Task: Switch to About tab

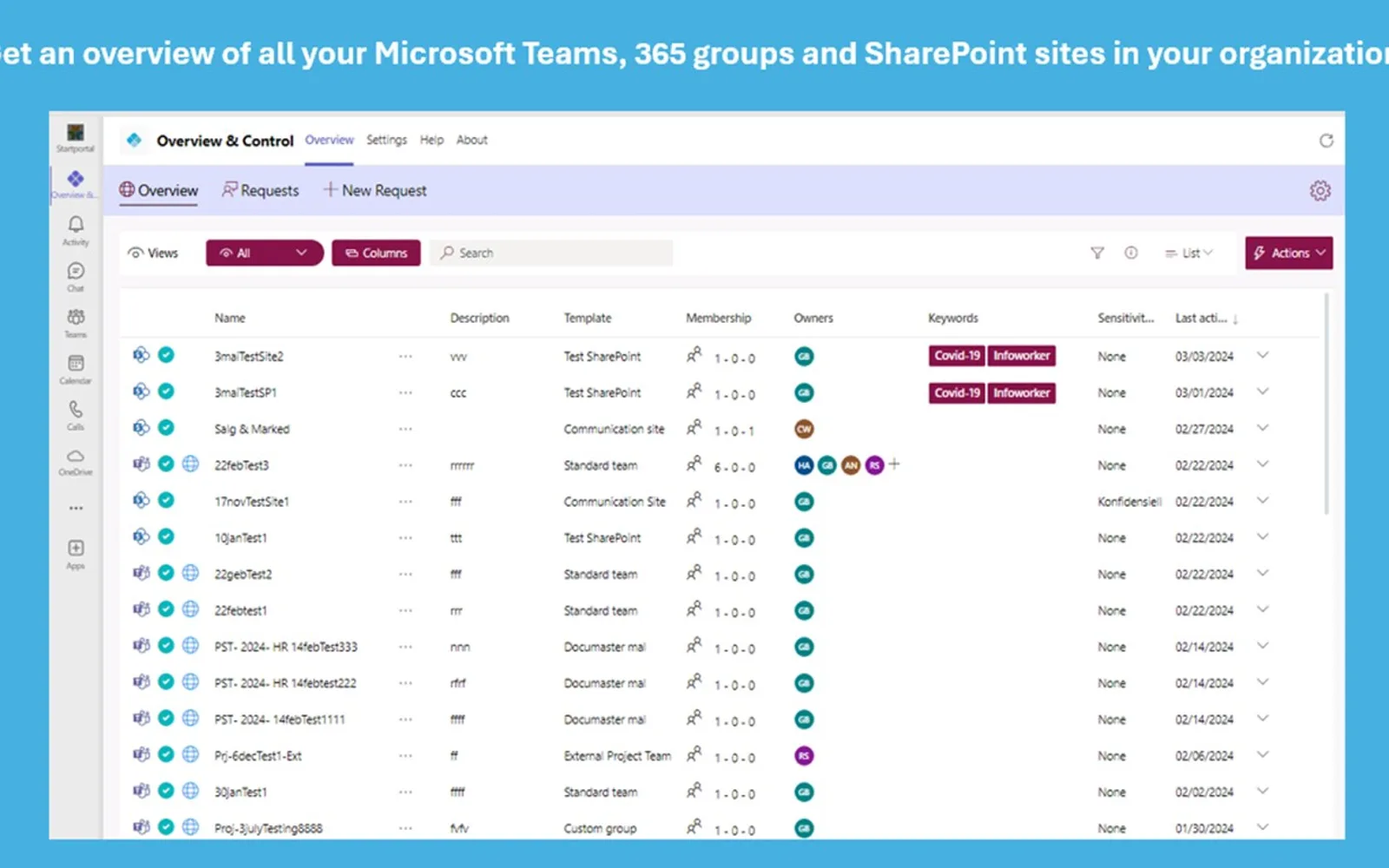Action: 471,140
